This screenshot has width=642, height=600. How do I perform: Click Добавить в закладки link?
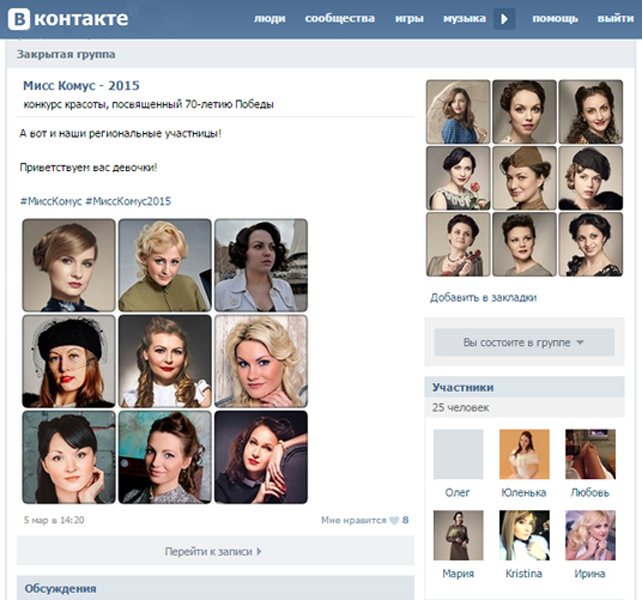point(483,297)
